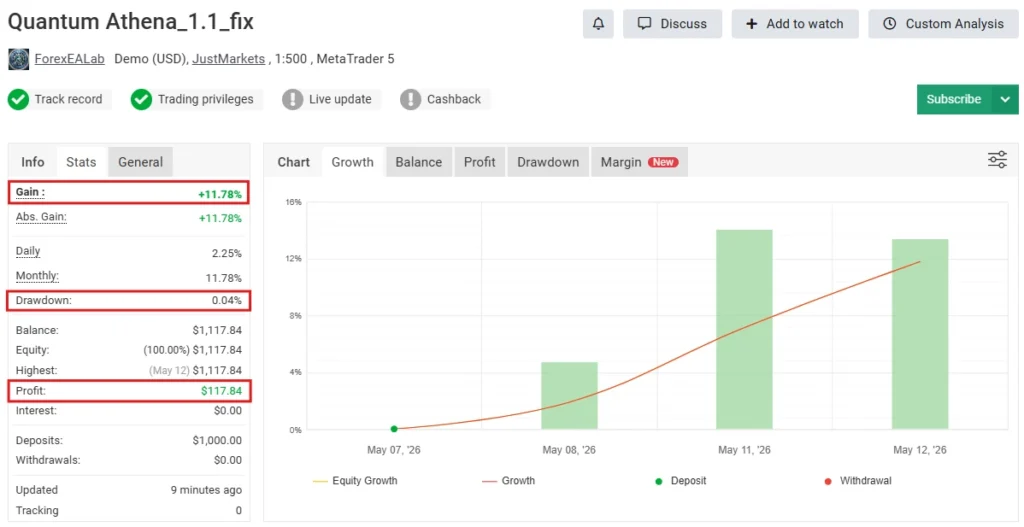The width and height of the screenshot is (1024, 527).
Task: Click the Trading privileges label
Action: [x=206, y=99]
